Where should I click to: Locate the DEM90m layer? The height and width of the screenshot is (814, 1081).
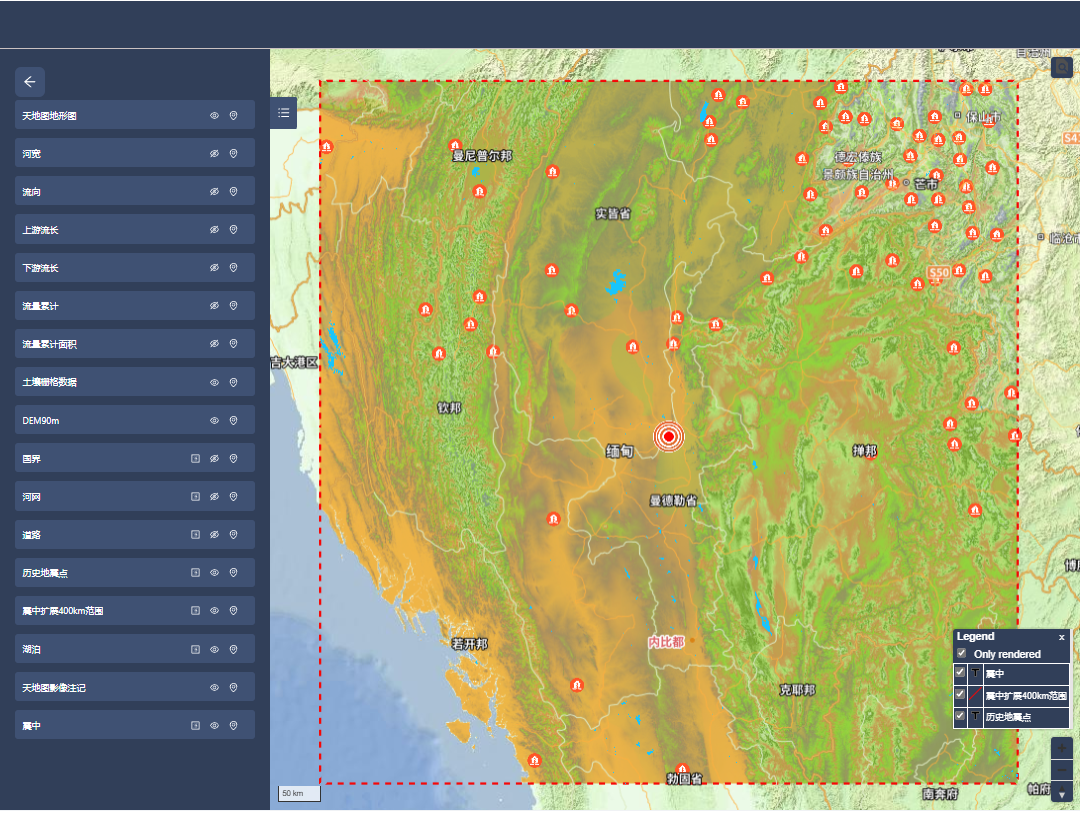[234, 420]
